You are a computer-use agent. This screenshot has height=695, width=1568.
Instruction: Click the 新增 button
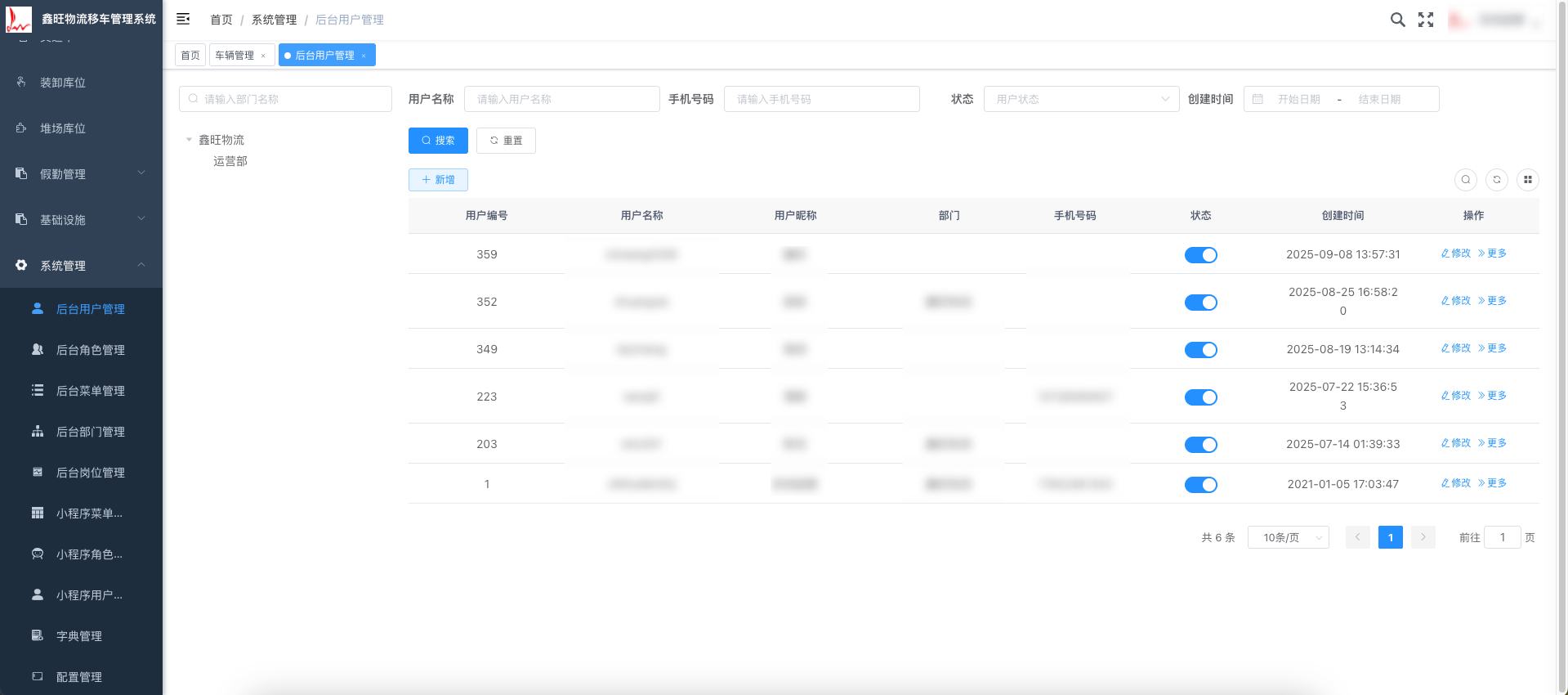[x=438, y=180]
